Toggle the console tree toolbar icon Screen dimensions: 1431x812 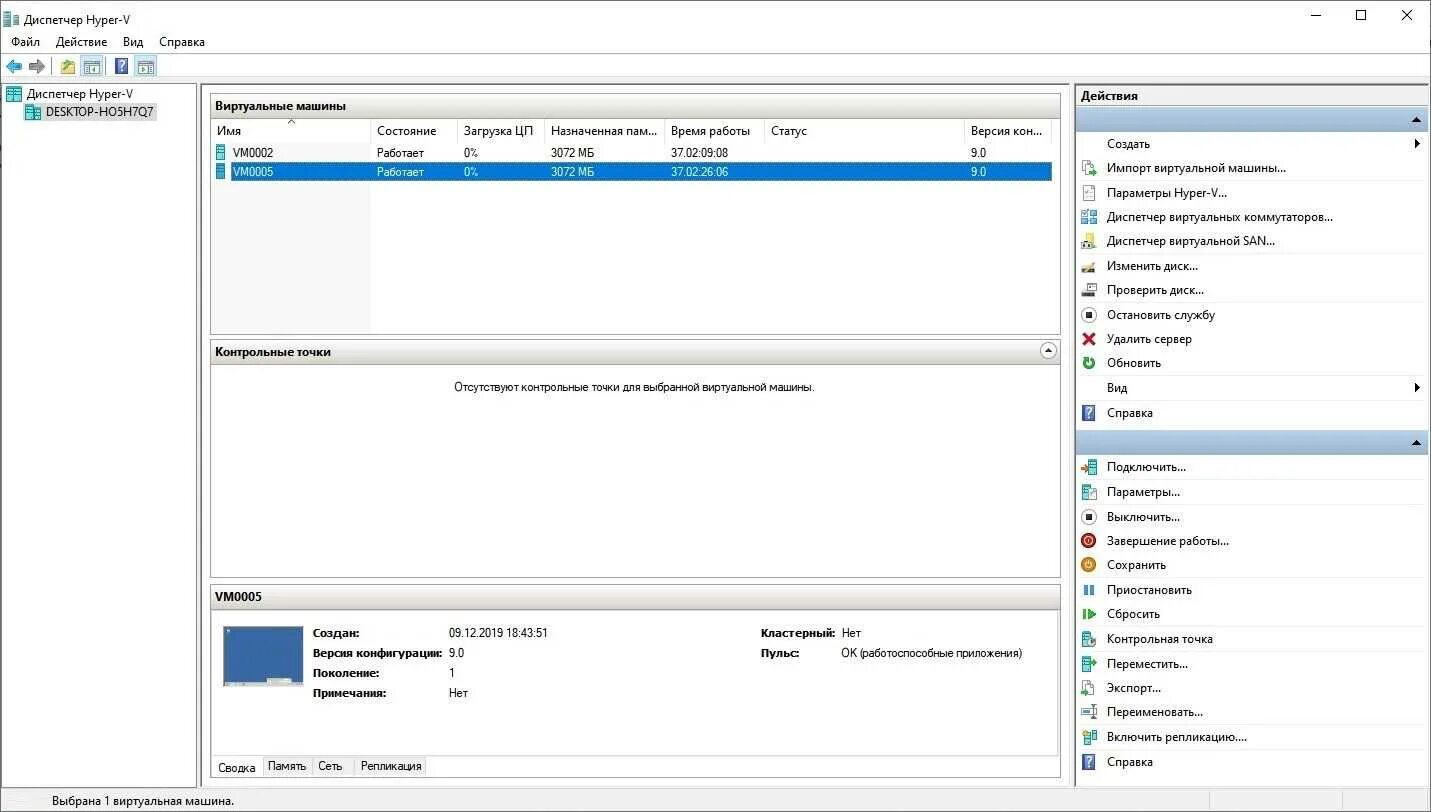tap(92, 67)
